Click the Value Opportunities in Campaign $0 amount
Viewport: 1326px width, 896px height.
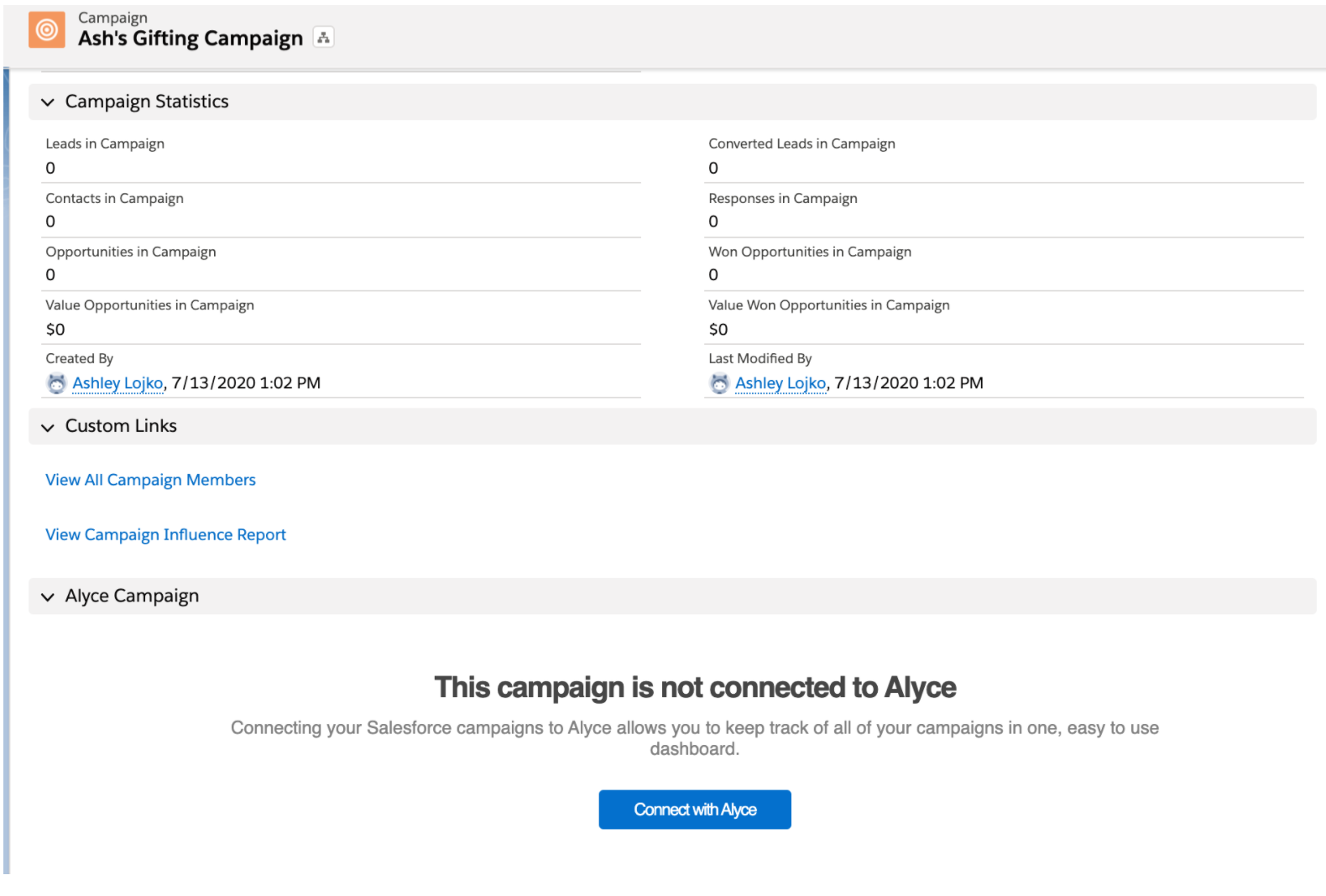(x=55, y=330)
